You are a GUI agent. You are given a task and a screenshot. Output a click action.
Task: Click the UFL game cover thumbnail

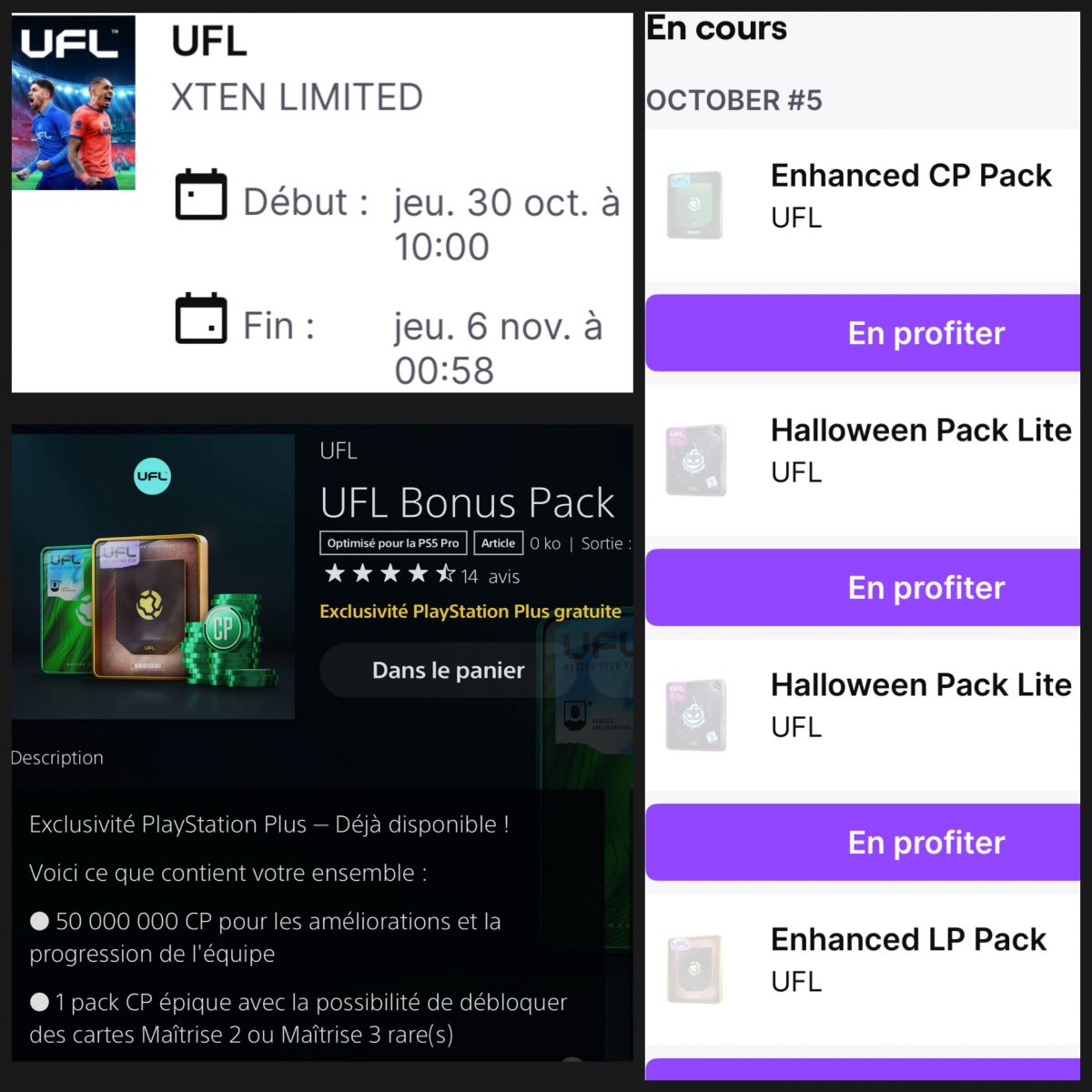[74, 102]
